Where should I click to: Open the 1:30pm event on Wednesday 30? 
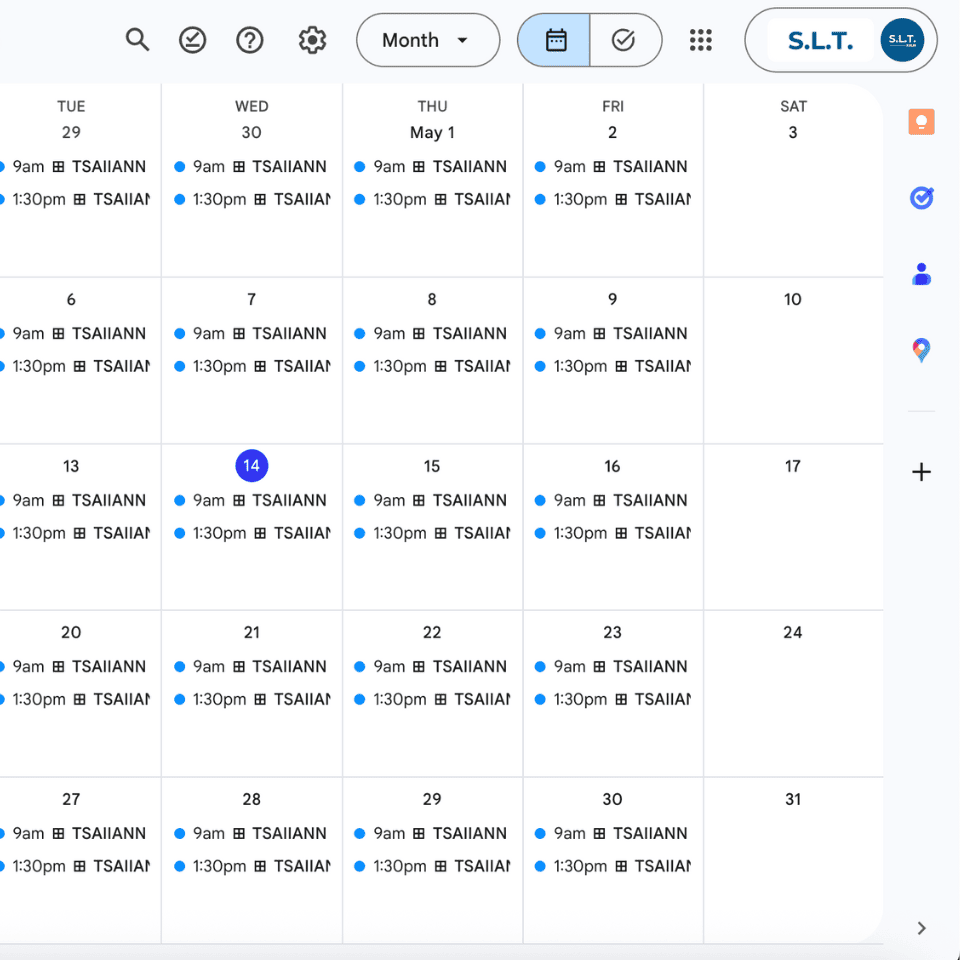[x=252, y=200]
